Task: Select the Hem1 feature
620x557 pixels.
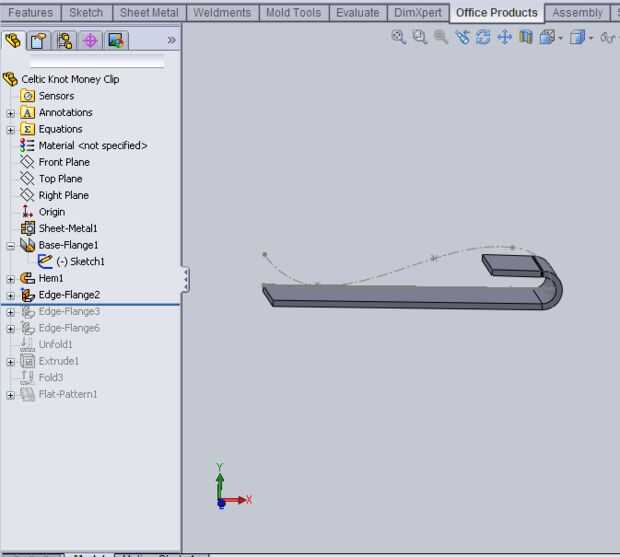Action: pos(51,278)
